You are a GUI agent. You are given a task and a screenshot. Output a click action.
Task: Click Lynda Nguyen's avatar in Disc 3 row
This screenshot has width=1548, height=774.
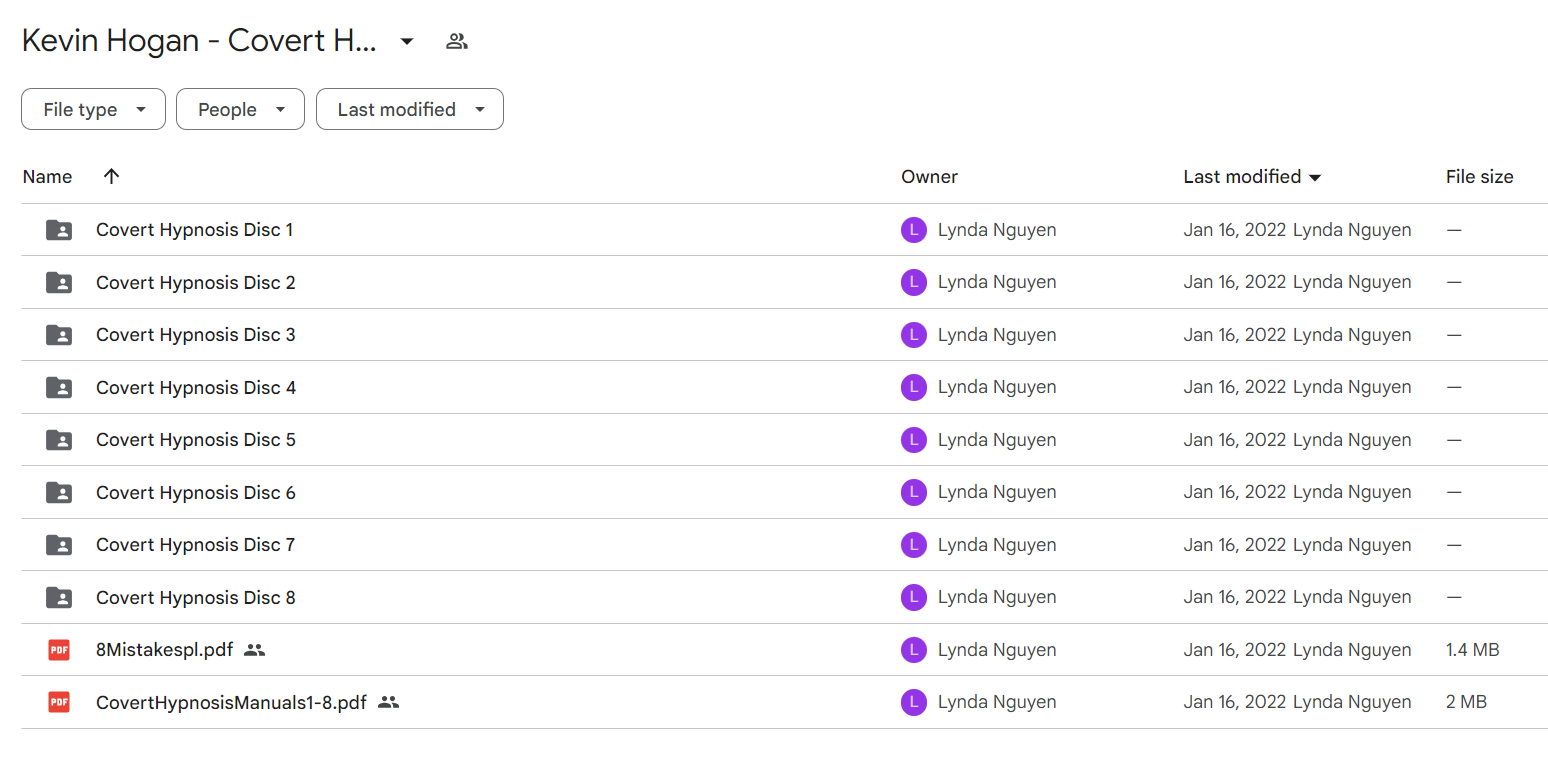(x=914, y=335)
